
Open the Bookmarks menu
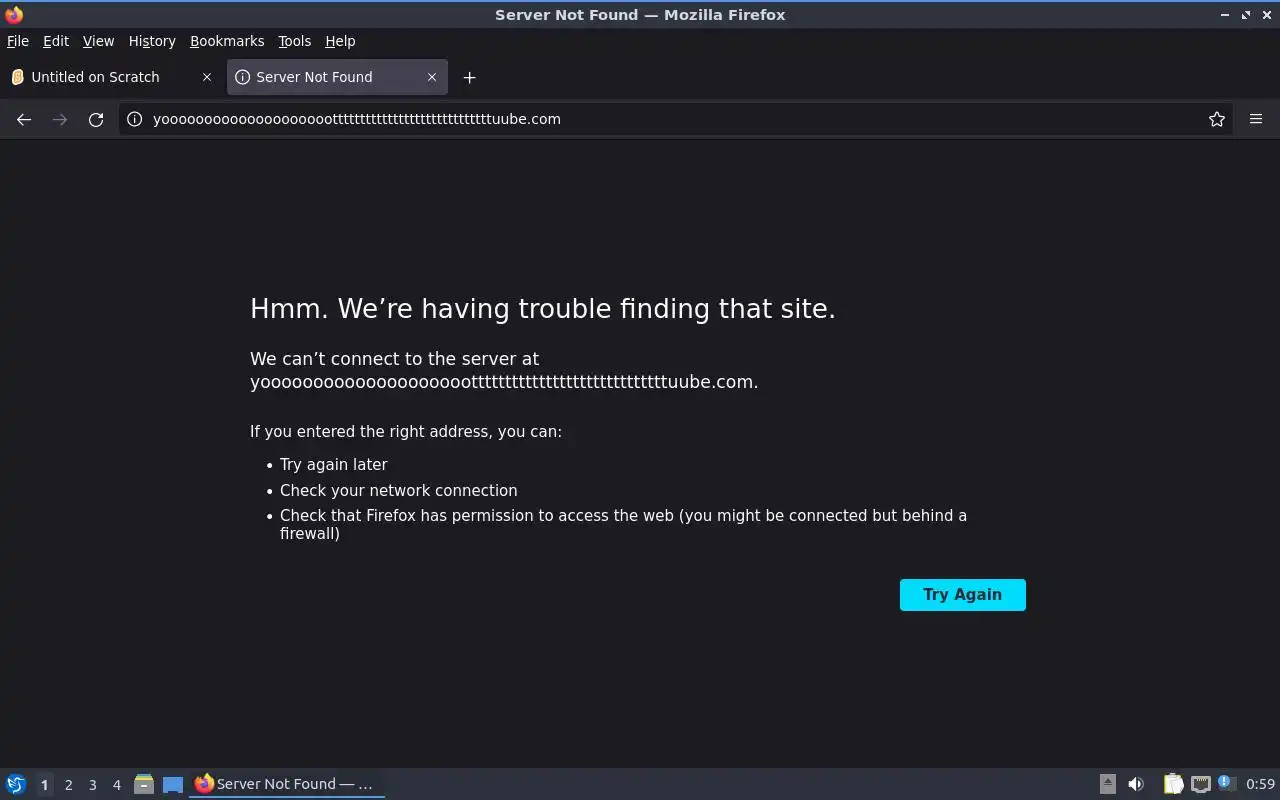coord(227,41)
